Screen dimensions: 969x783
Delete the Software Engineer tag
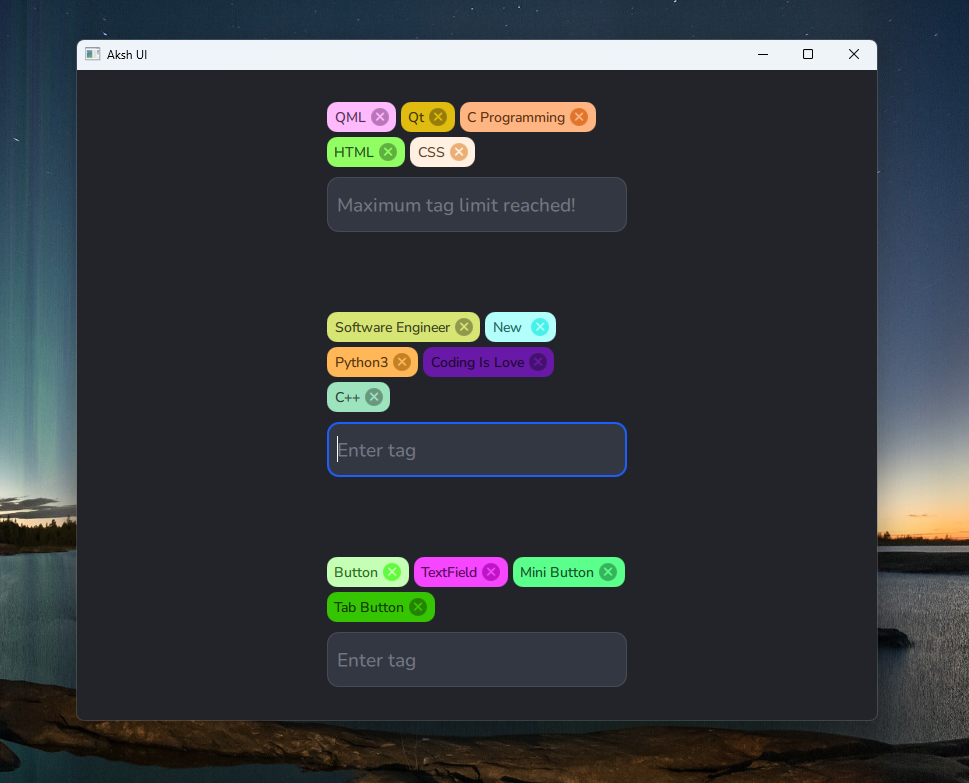pyautogui.click(x=464, y=327)
